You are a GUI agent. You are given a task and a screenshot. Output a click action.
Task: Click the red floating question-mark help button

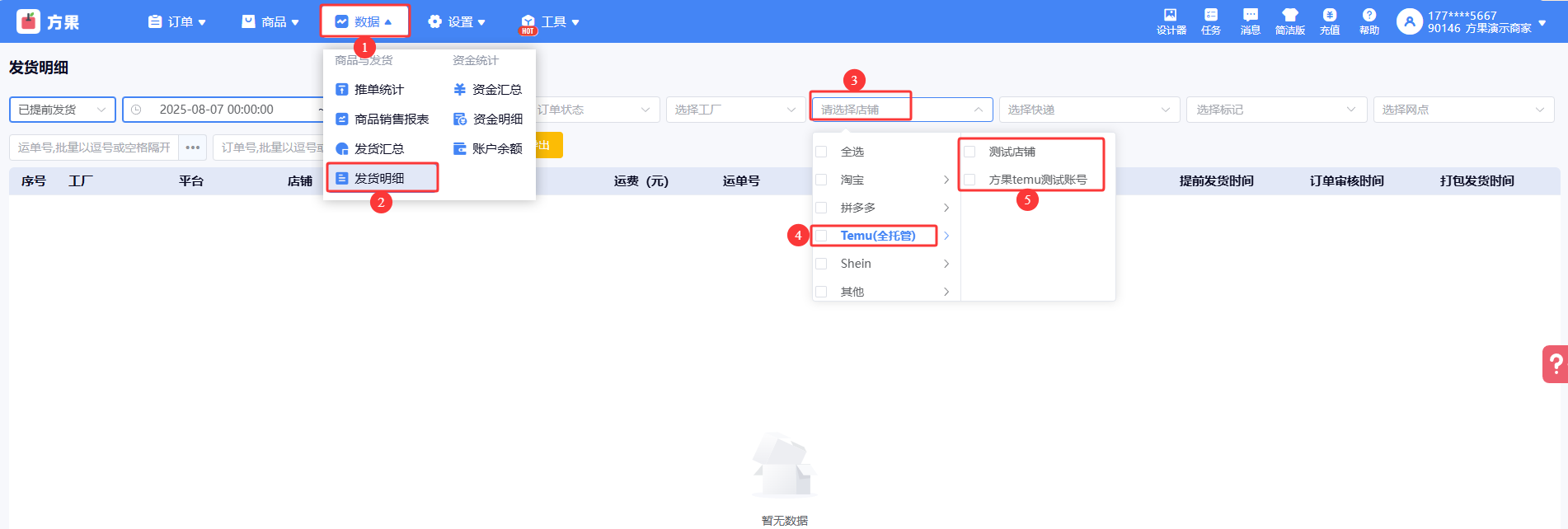point(1555,363)
